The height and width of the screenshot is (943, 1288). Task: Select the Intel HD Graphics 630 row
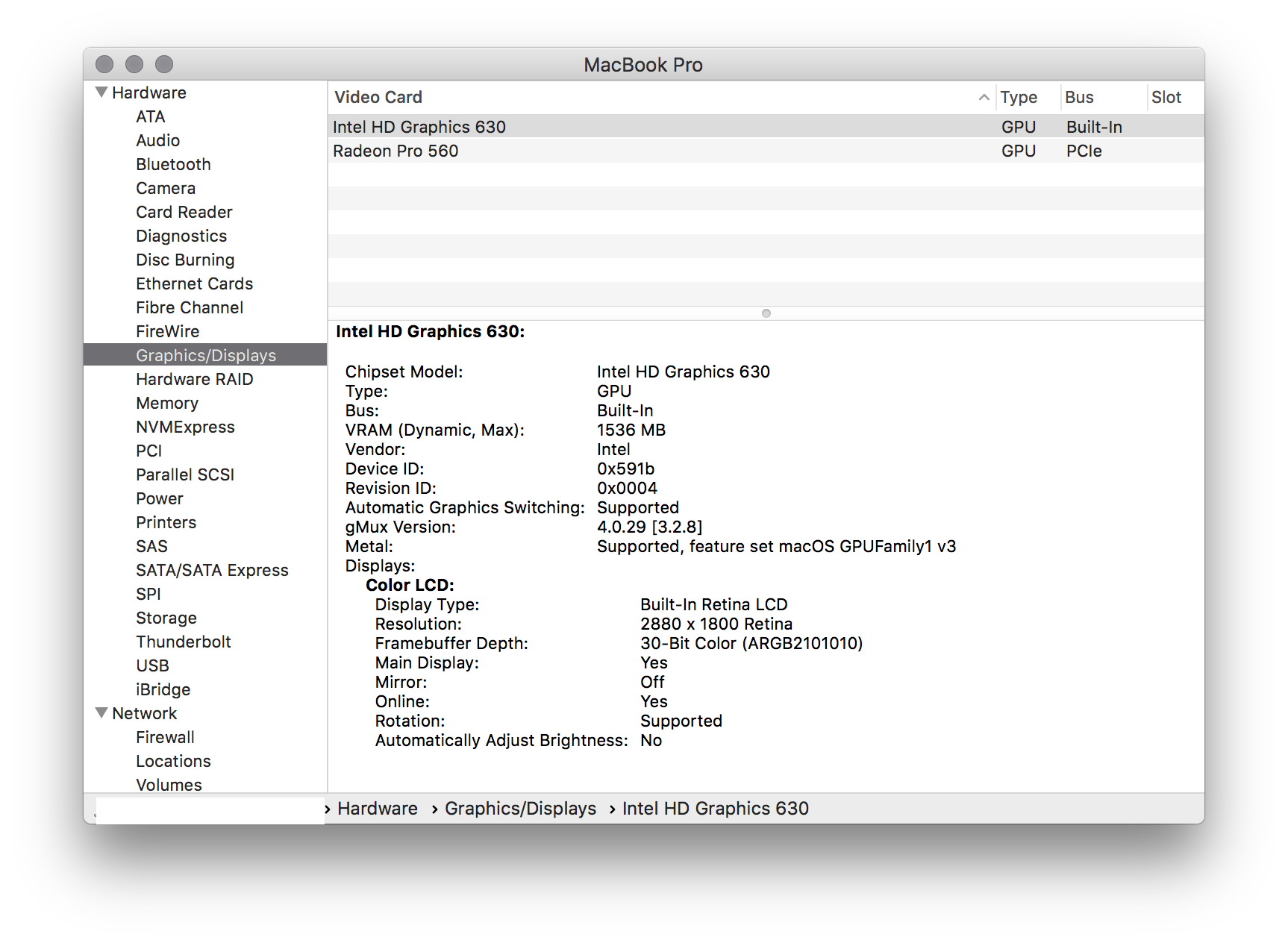(x=766, y=127)
